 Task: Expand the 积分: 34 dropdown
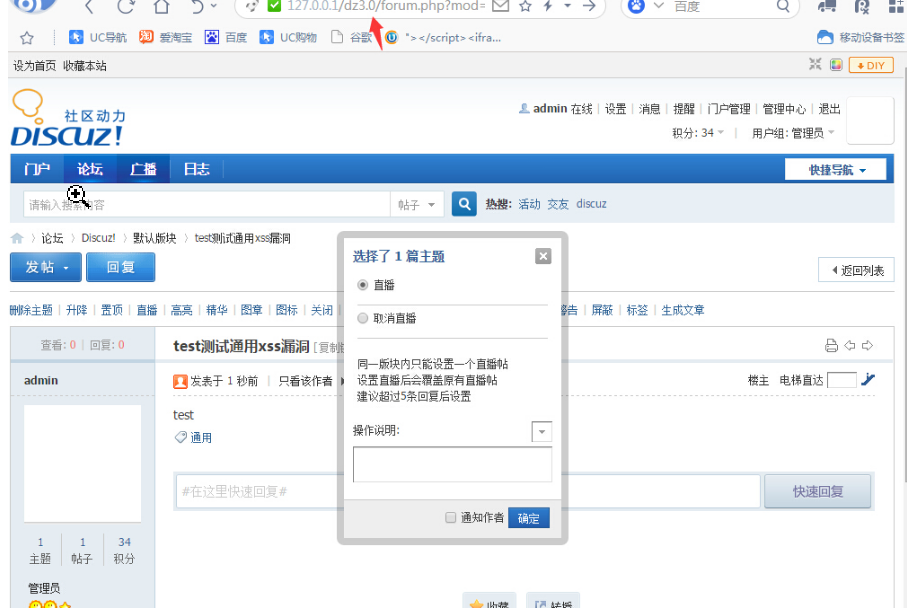698,133
